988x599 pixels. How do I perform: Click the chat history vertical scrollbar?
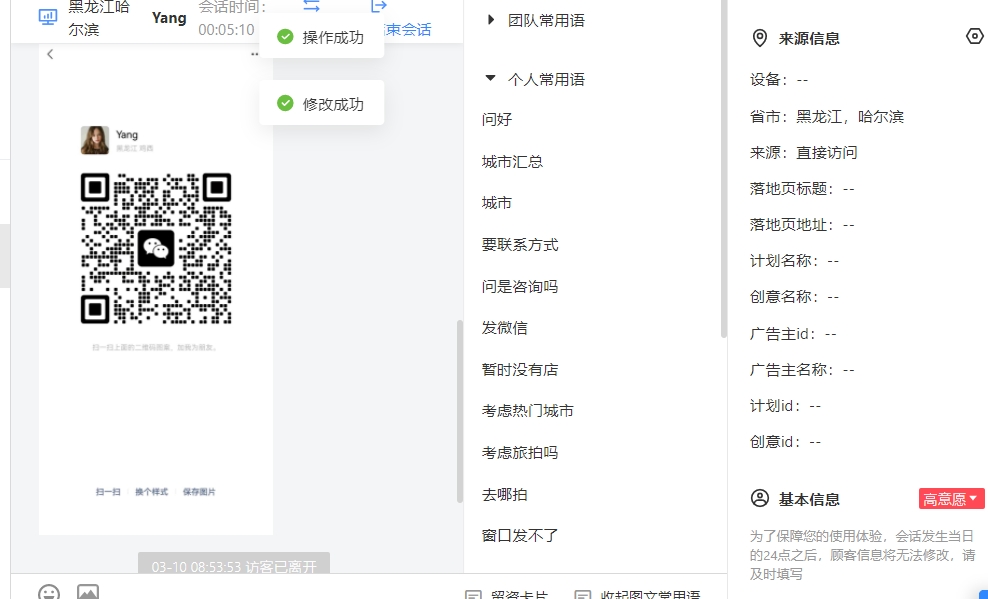(x=460, y=411)
